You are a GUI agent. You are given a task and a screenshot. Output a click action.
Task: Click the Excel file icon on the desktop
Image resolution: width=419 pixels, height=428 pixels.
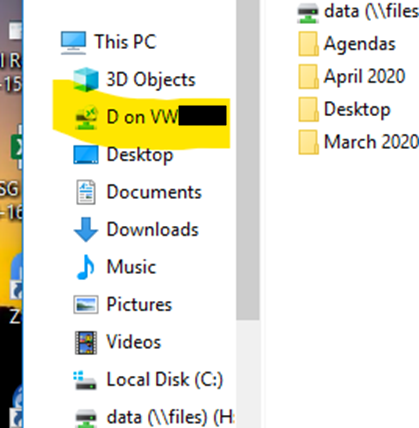click(17, 147)
